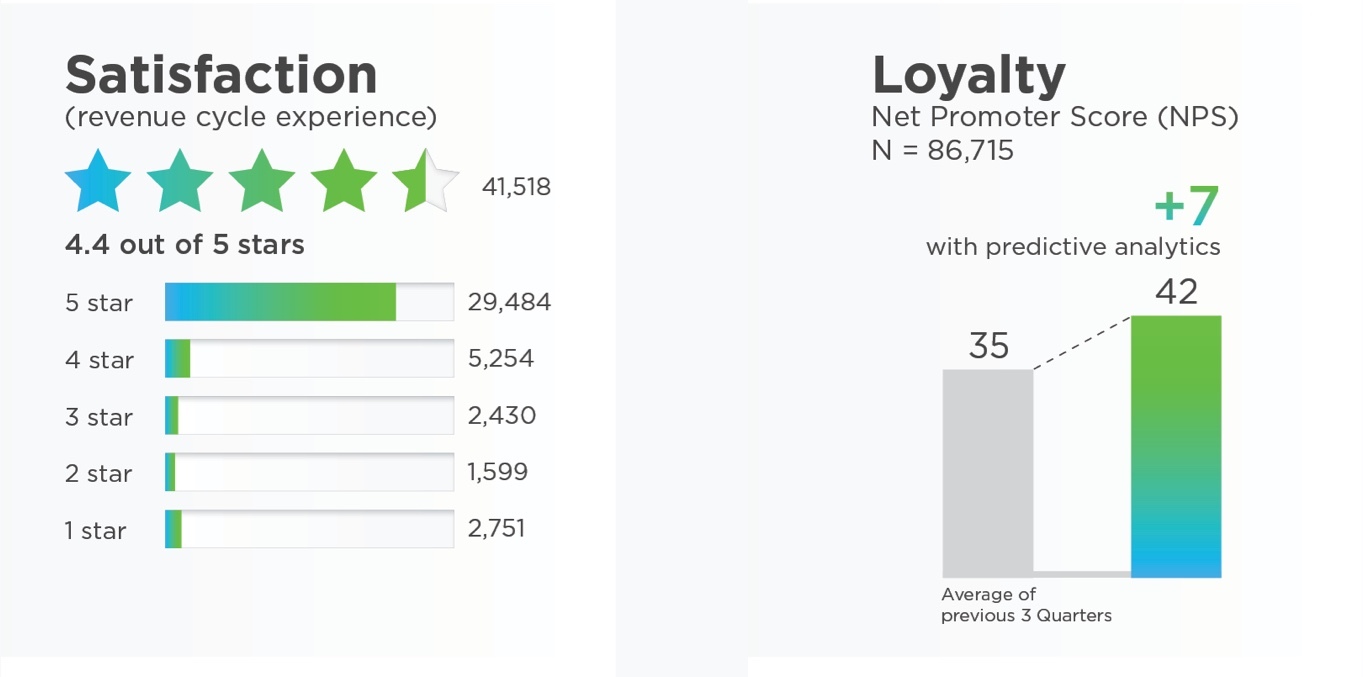Click the 3 star rating bar
This screenshot has height=677, width=1363.
(309, 416)
